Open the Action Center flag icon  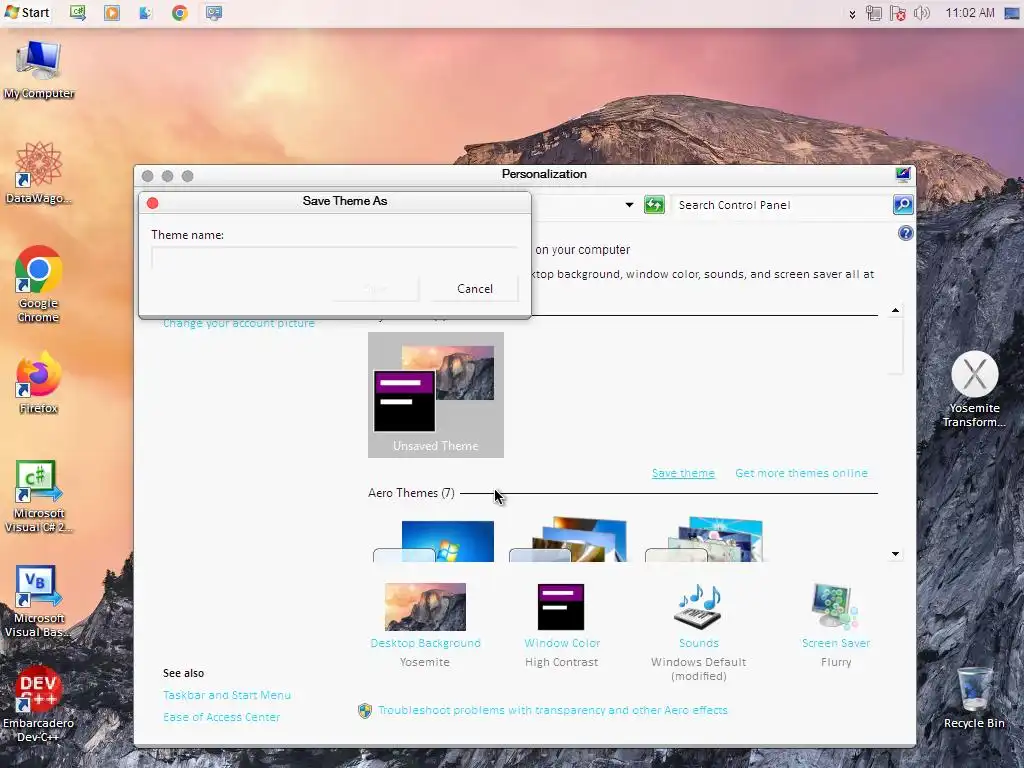click(x=898, y=13)
